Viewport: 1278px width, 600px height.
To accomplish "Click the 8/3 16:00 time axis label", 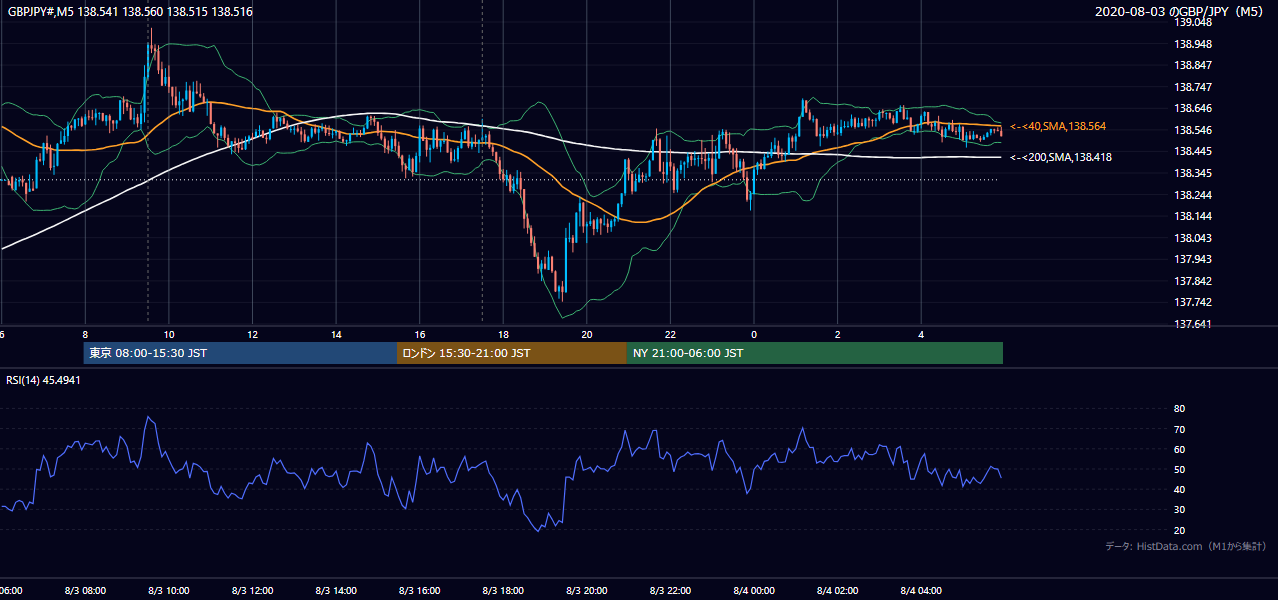I will point(420,591).
